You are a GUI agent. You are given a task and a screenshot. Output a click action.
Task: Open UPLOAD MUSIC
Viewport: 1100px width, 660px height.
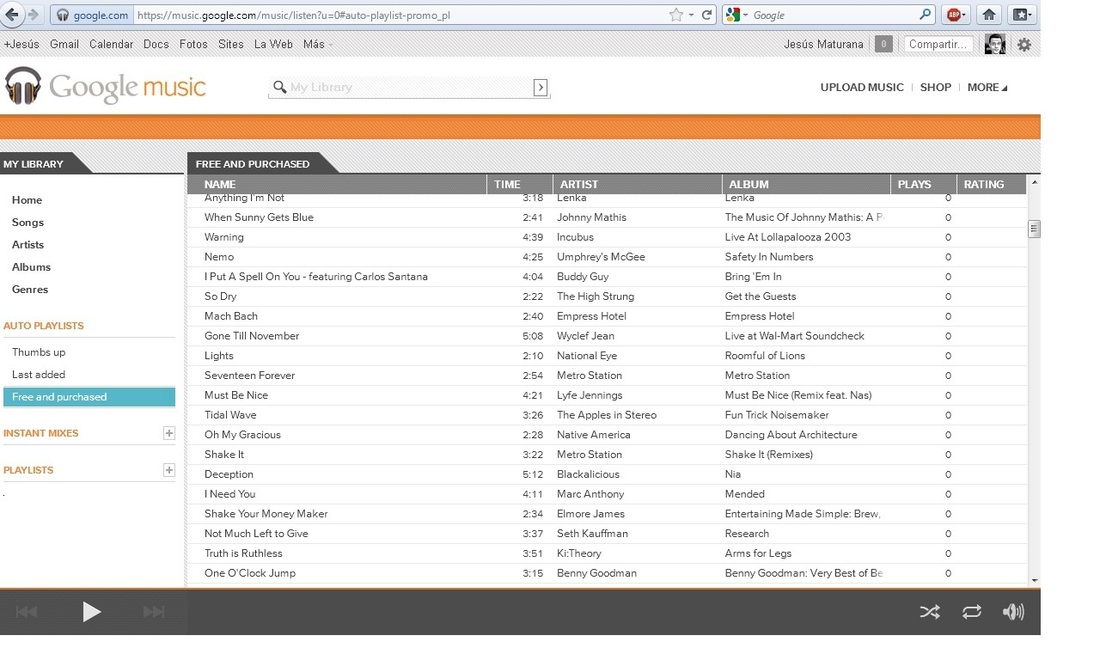(x=861, y=87)
